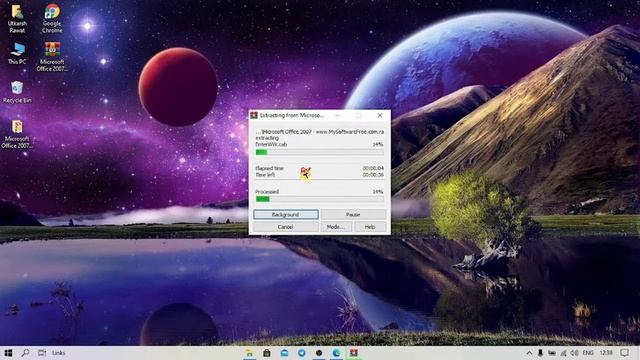Click the 'Time left' label

pos(265,175)
